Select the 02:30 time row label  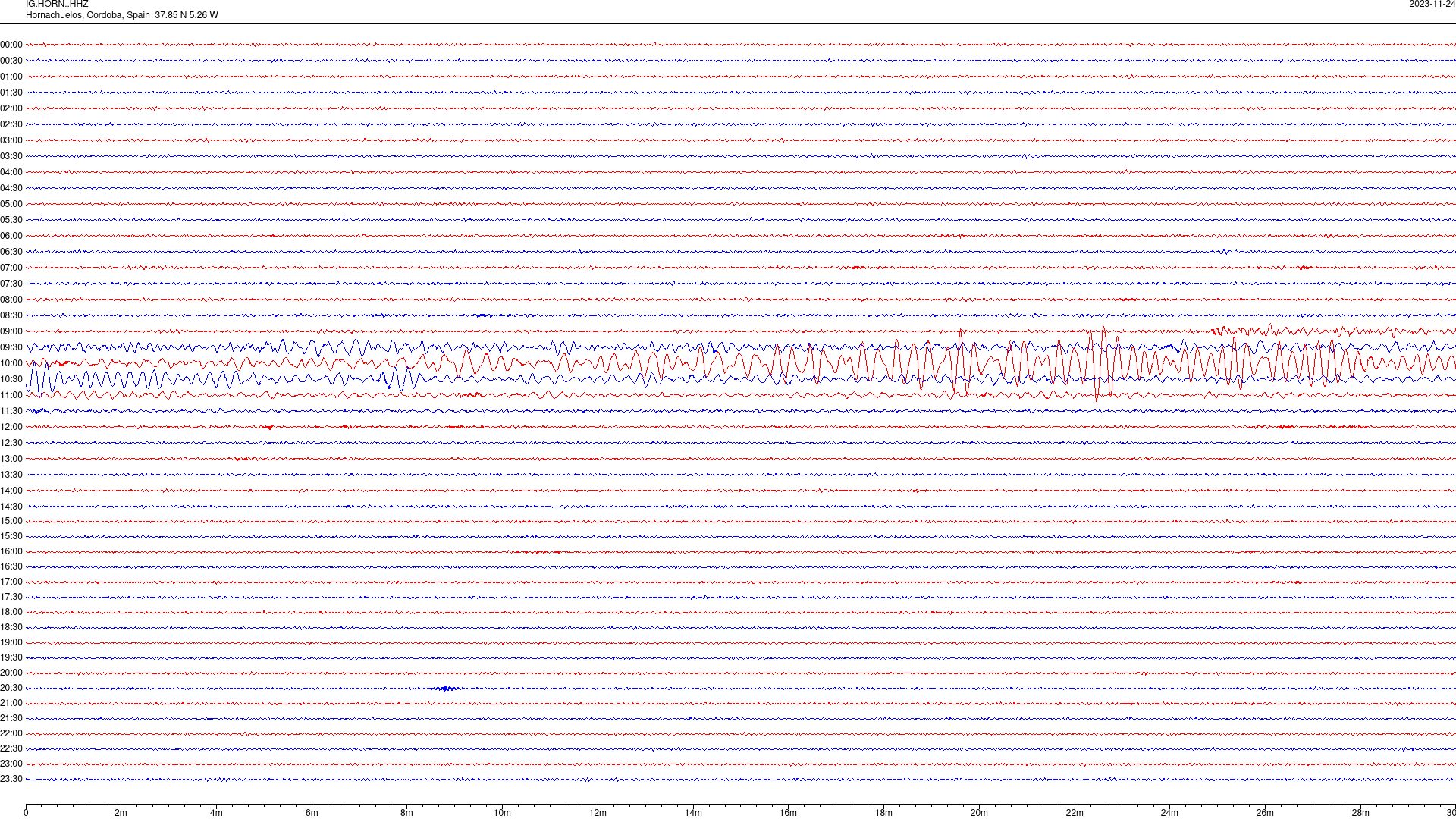(11, 124)
